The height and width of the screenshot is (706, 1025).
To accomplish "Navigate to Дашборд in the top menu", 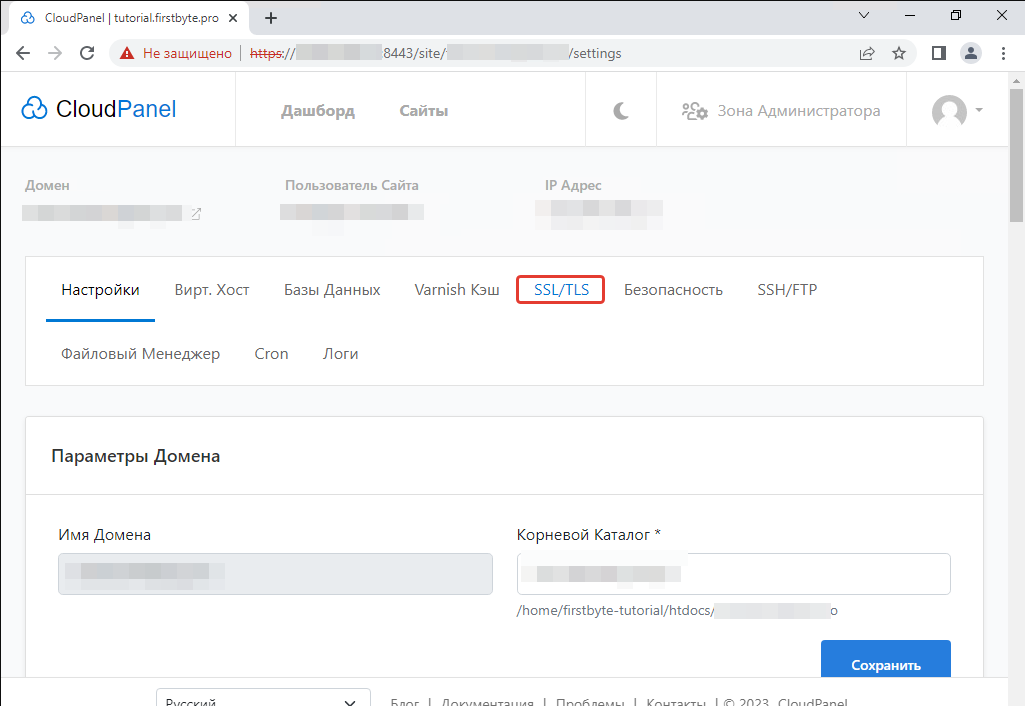I will coord(318,110).
